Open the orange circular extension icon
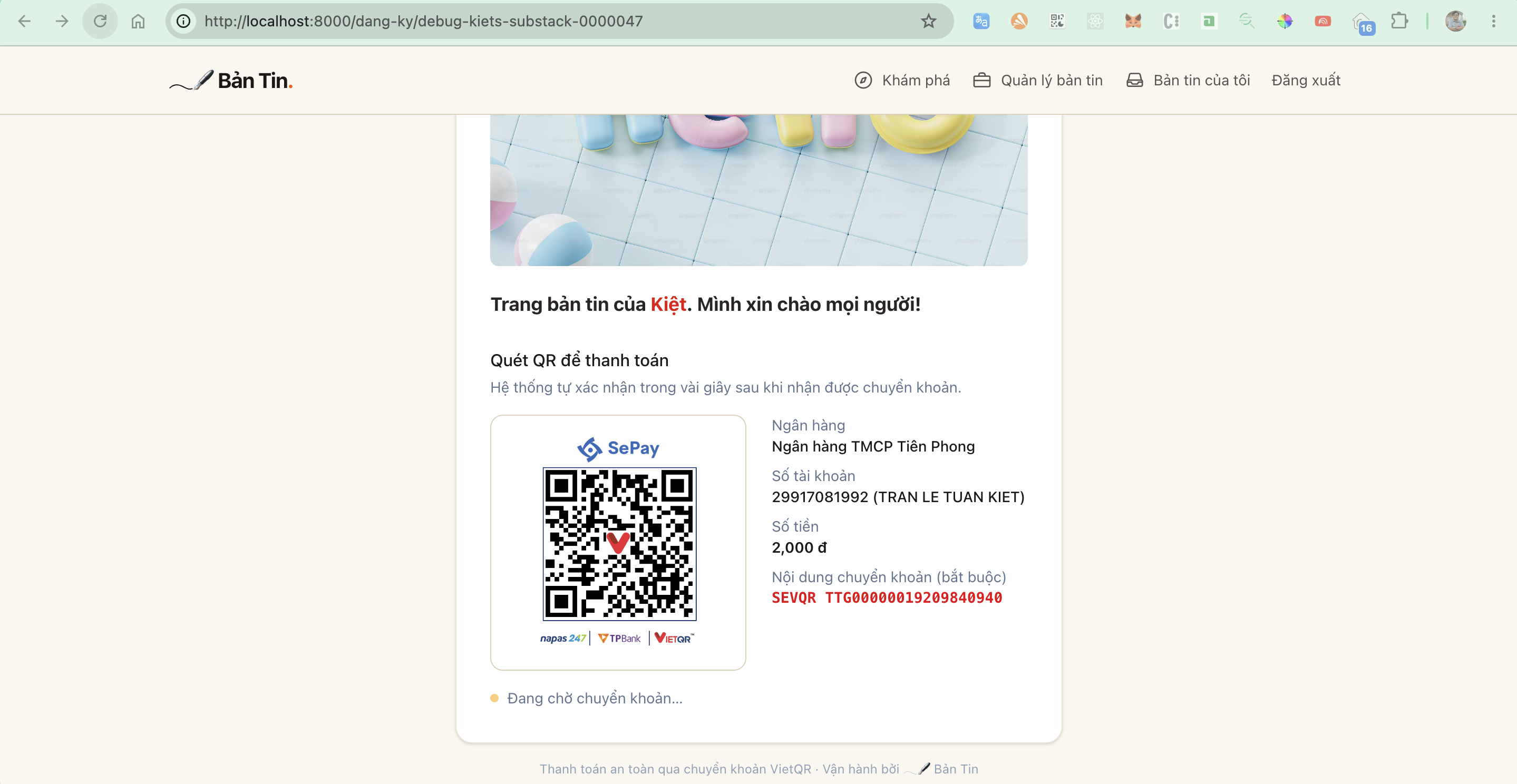The height and width of the screenshot is (784, 1517). pyautogui.click(x=1019, y=21)
